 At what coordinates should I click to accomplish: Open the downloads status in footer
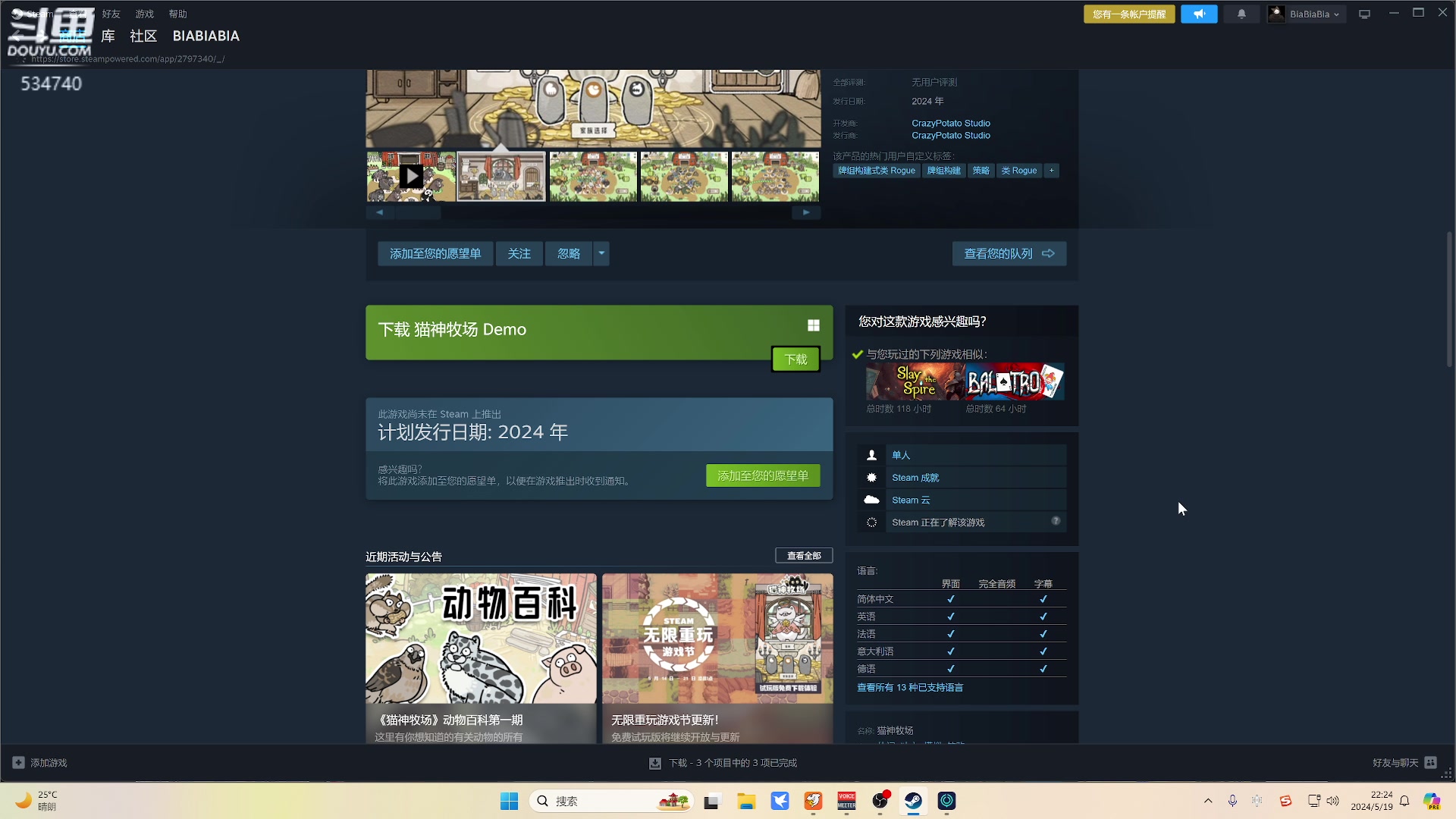coord(723,763)
